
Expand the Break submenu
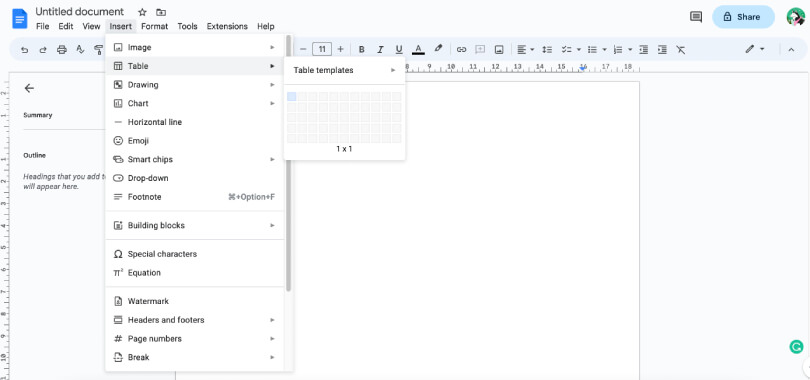[x=195, y=357]
